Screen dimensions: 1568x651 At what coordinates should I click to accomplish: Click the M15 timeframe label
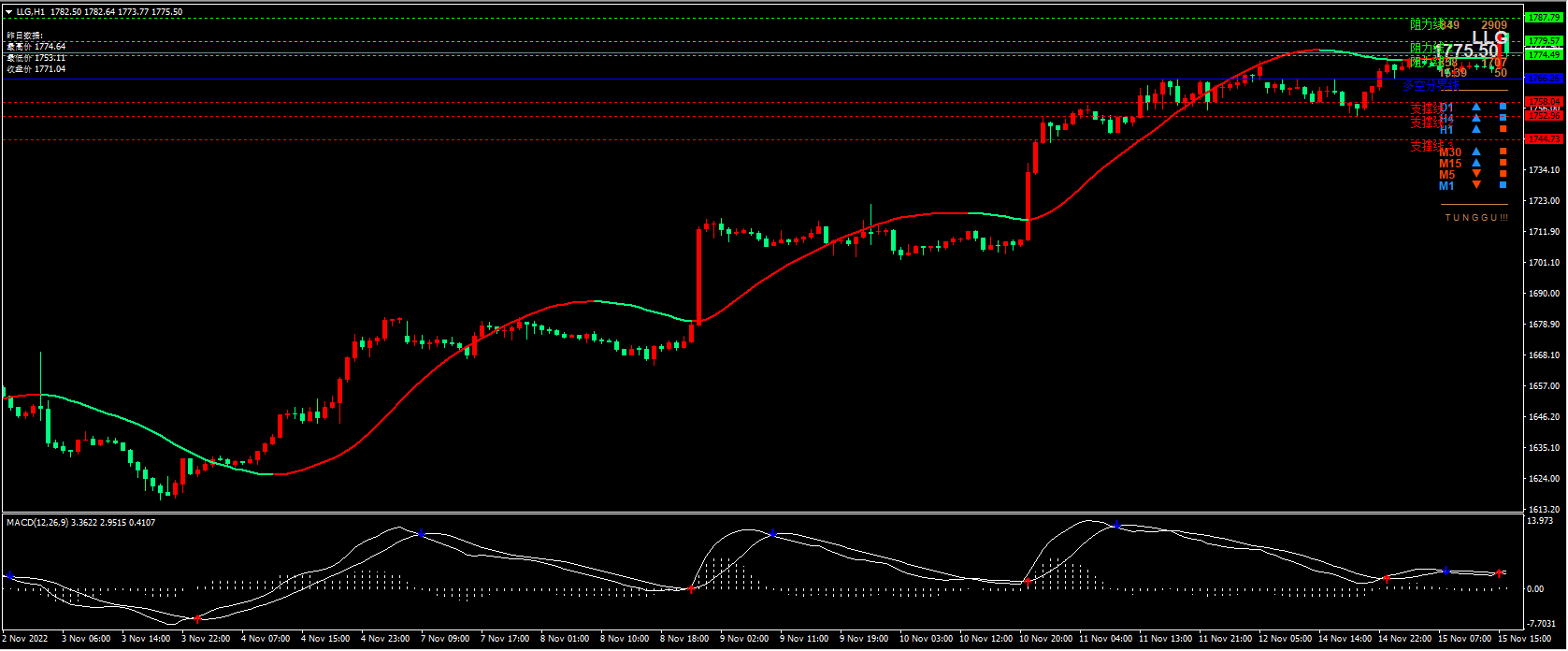tap(1450, 164)
